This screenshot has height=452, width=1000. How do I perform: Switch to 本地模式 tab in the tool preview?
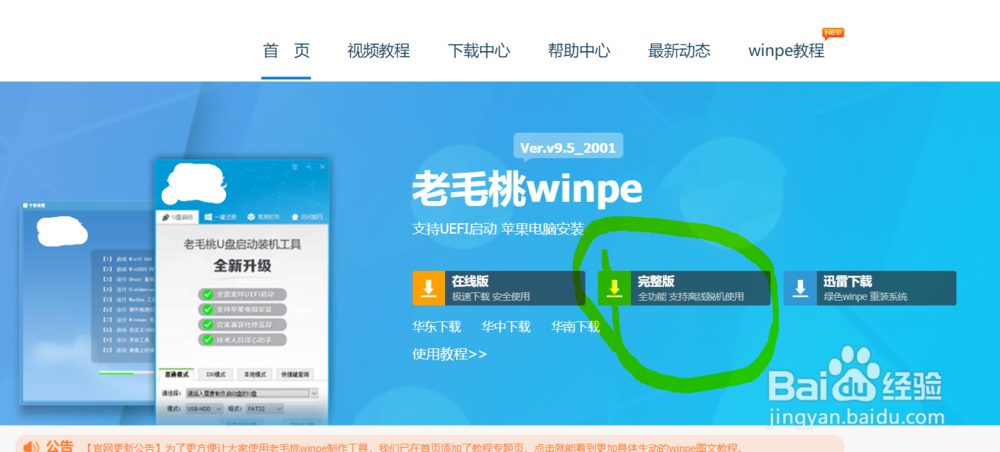tap(255, 374)
